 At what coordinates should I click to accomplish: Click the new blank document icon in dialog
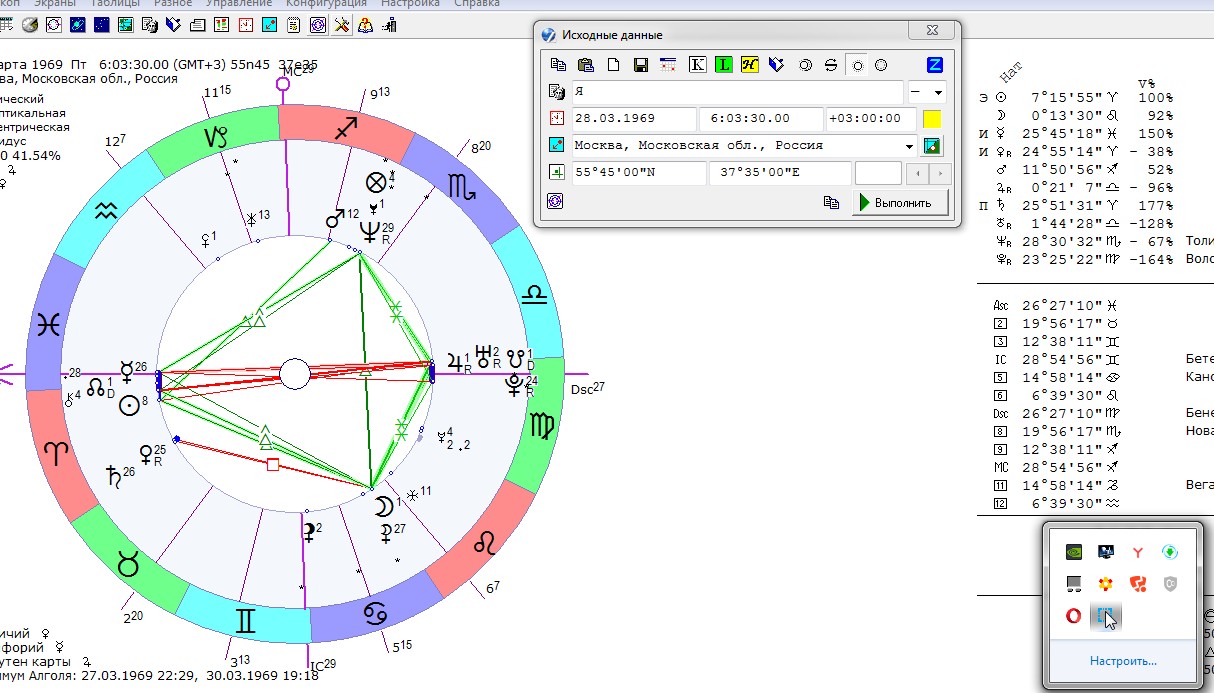(613, 65)
